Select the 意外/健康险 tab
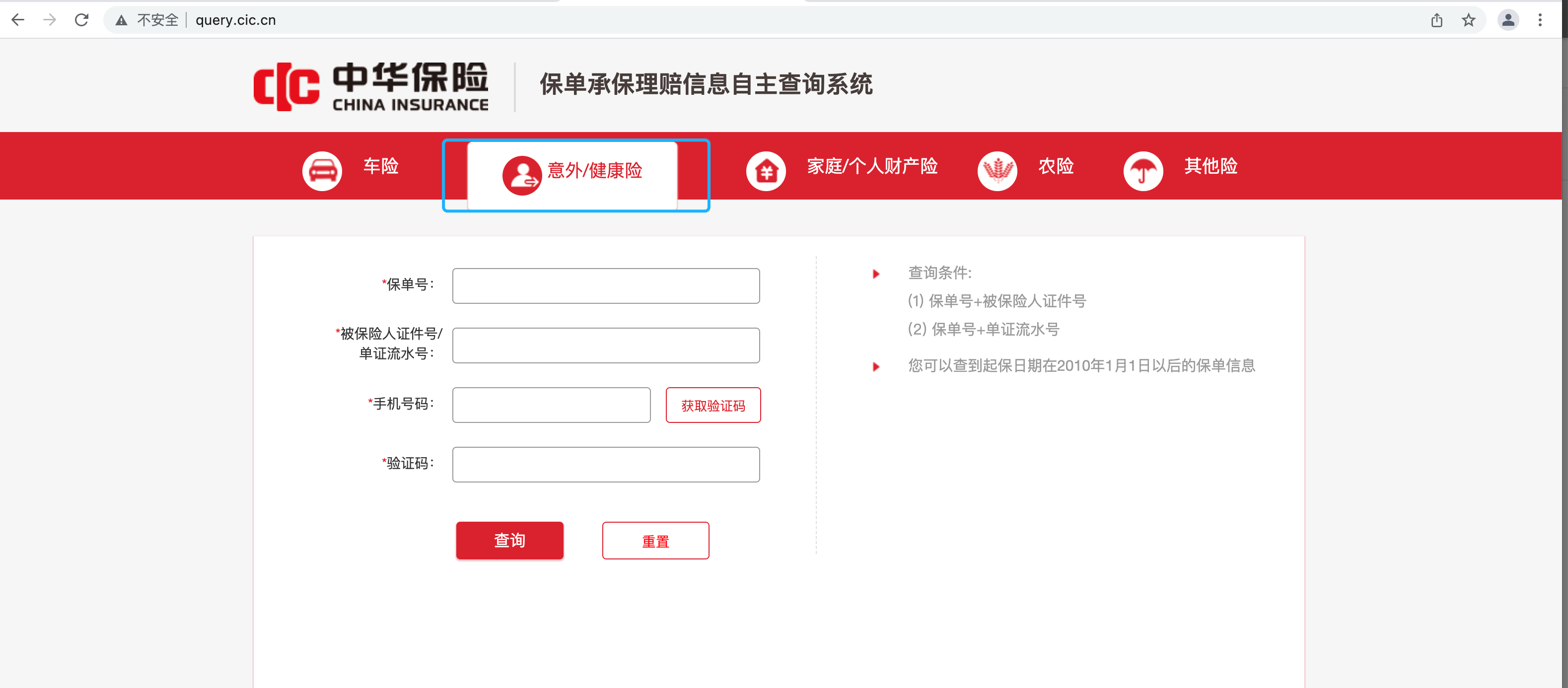1568x688 pixels. (572, 175)
